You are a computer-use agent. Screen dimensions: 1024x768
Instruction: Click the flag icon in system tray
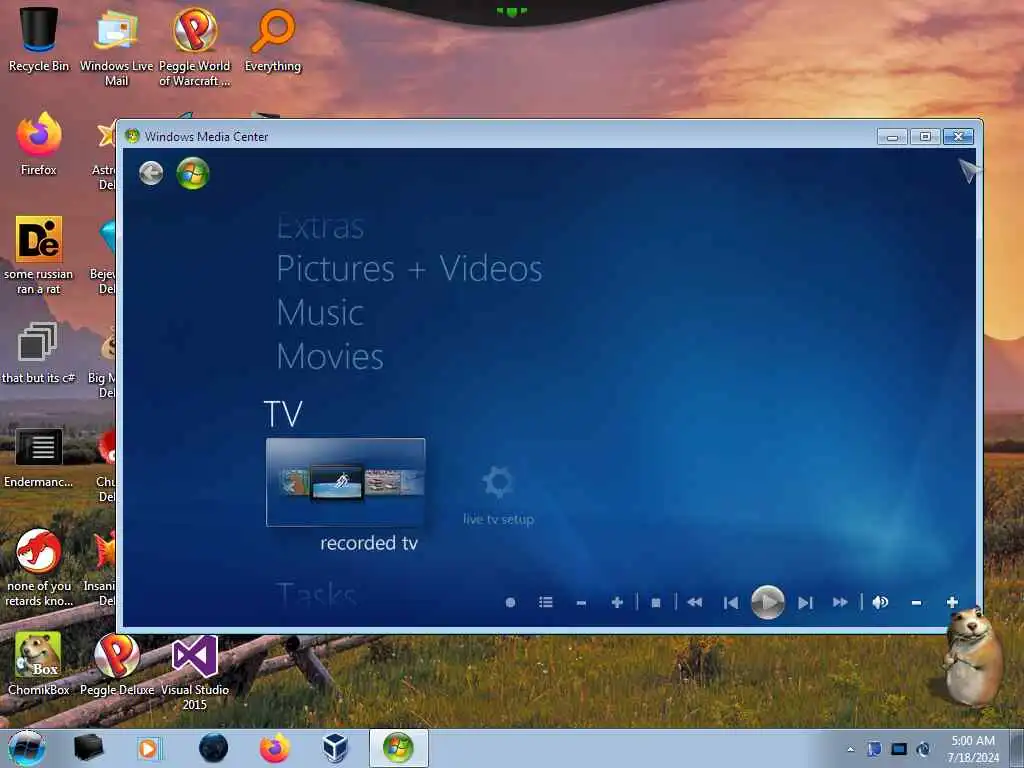[874, 749]
